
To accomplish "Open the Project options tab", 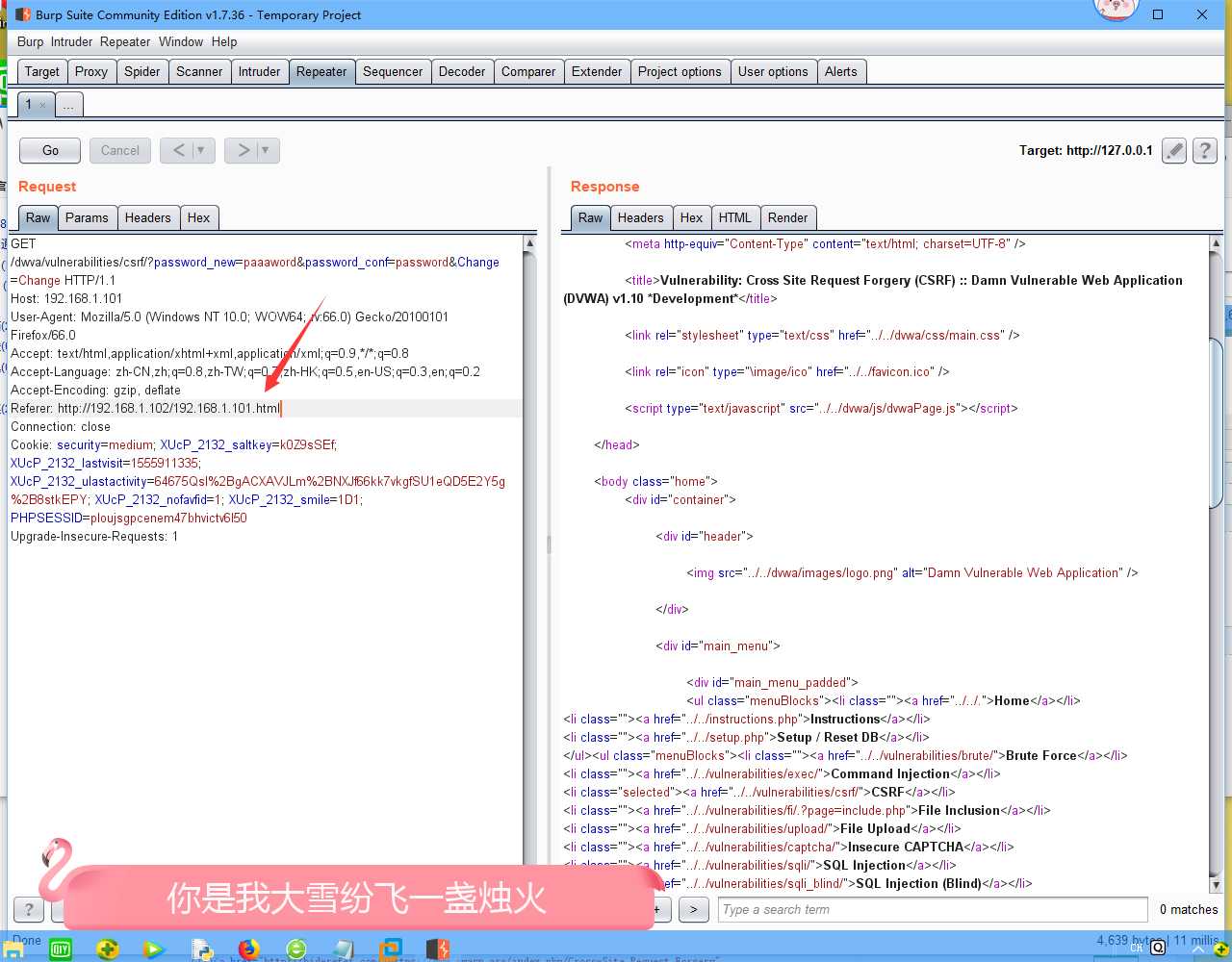I will click(x=680, y=71).
